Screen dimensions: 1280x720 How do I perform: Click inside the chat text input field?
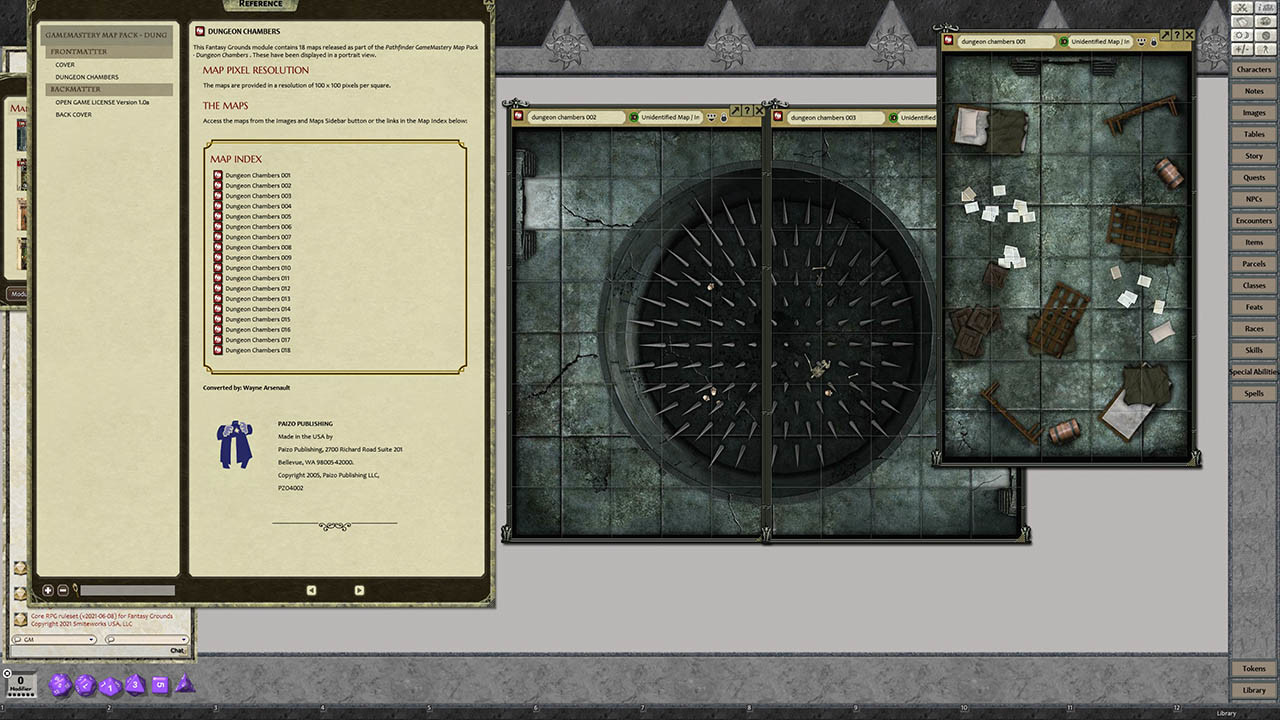[x=80, y=650]
